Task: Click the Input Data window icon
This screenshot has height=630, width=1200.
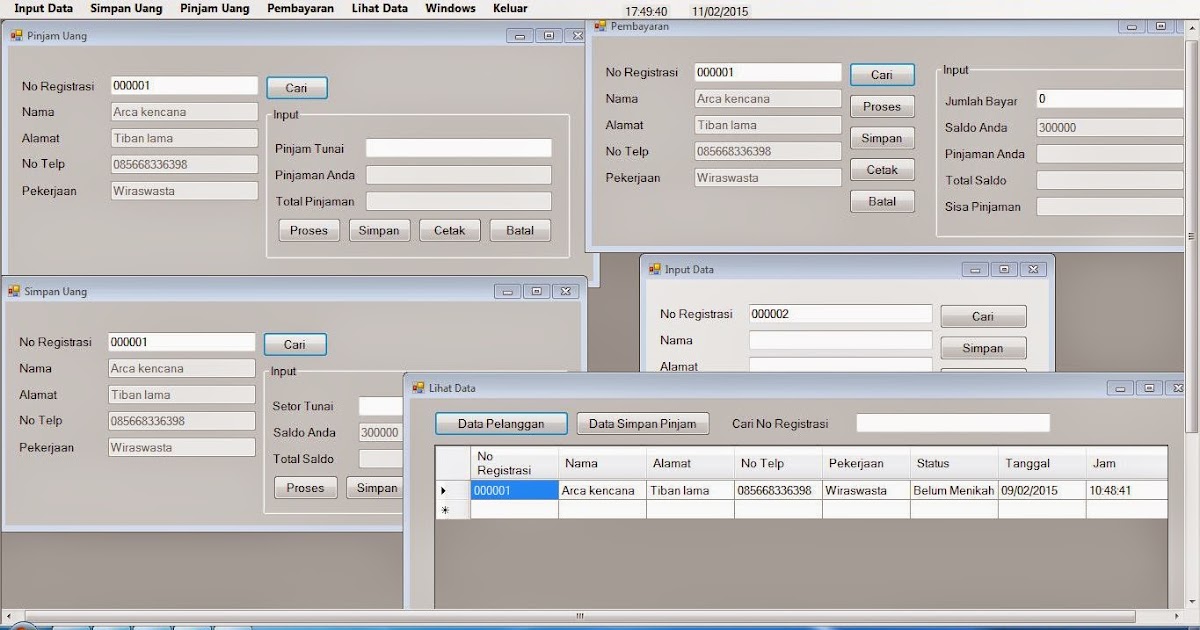Action: point(655,269)
